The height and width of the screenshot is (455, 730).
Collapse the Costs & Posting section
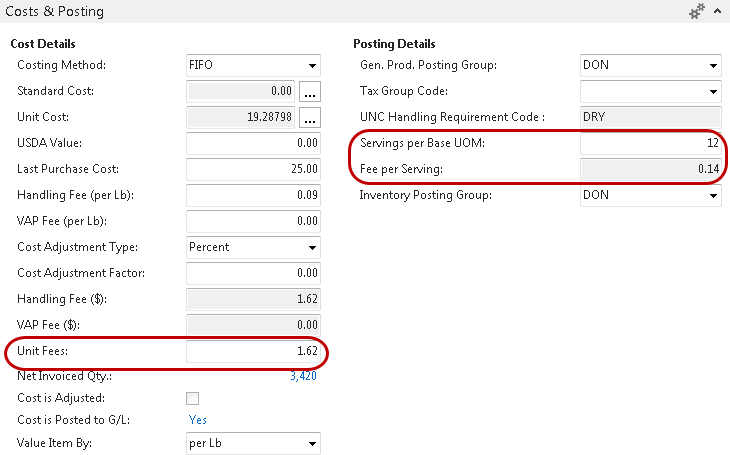tap(717, 12)
